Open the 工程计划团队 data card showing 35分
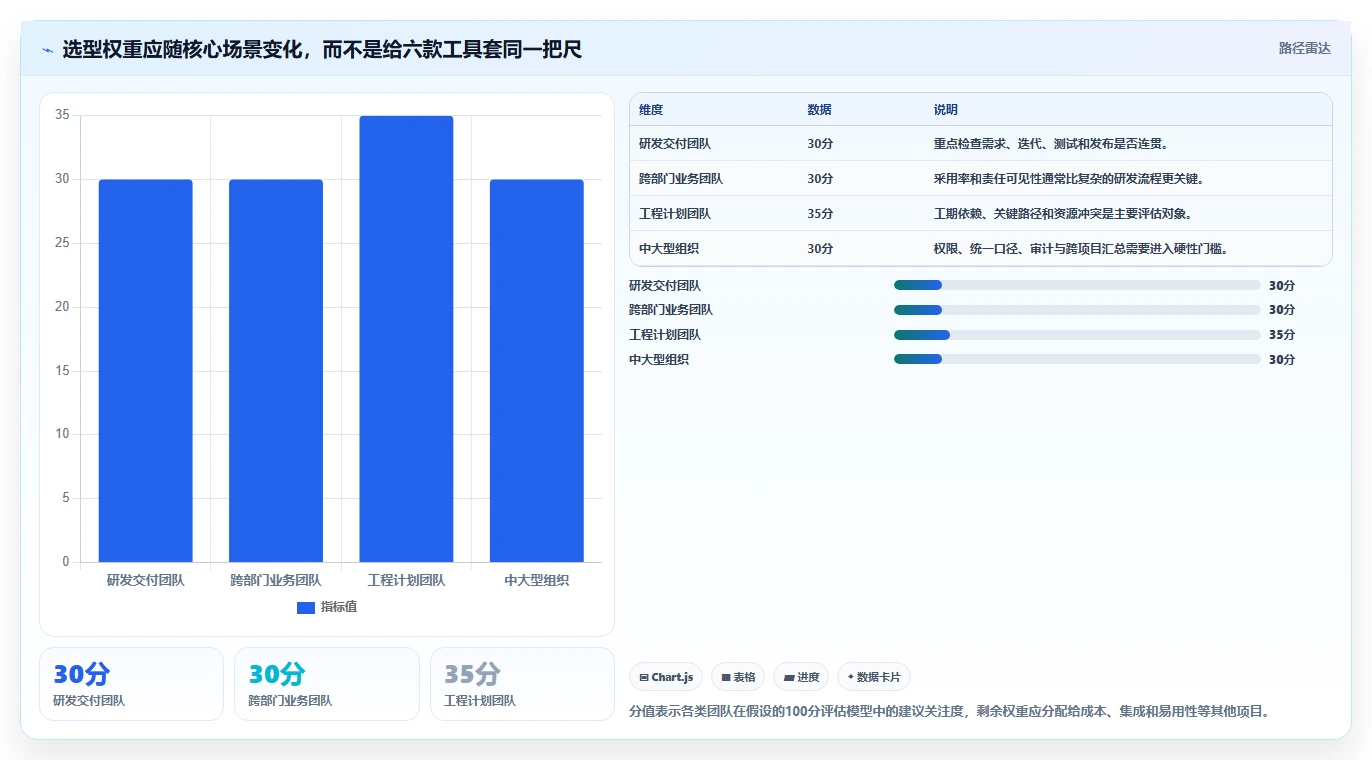Image resolution: width=1372 pixels, height=760 pixels. coord(522,684)
